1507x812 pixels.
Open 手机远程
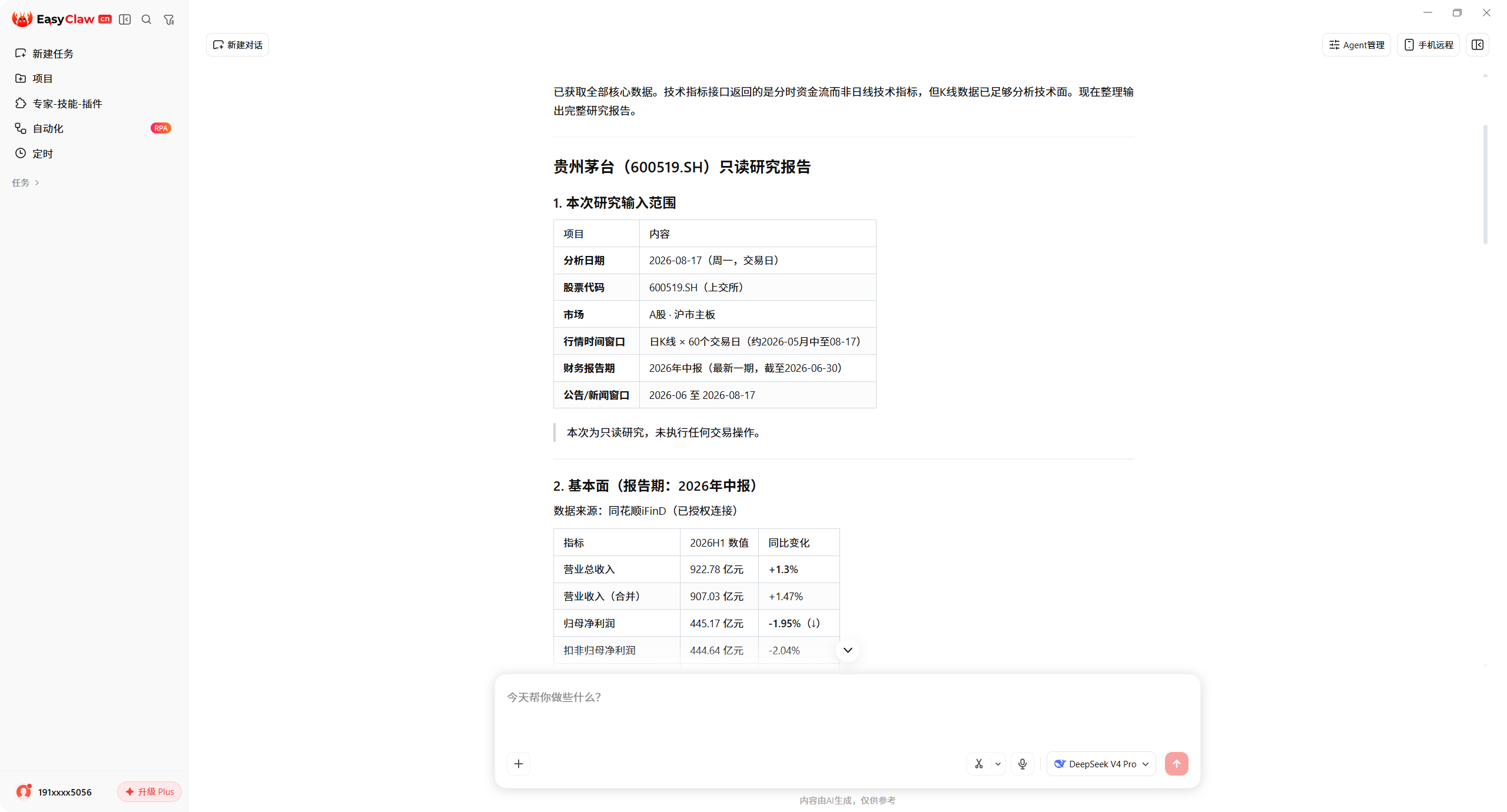point(1429,45)
